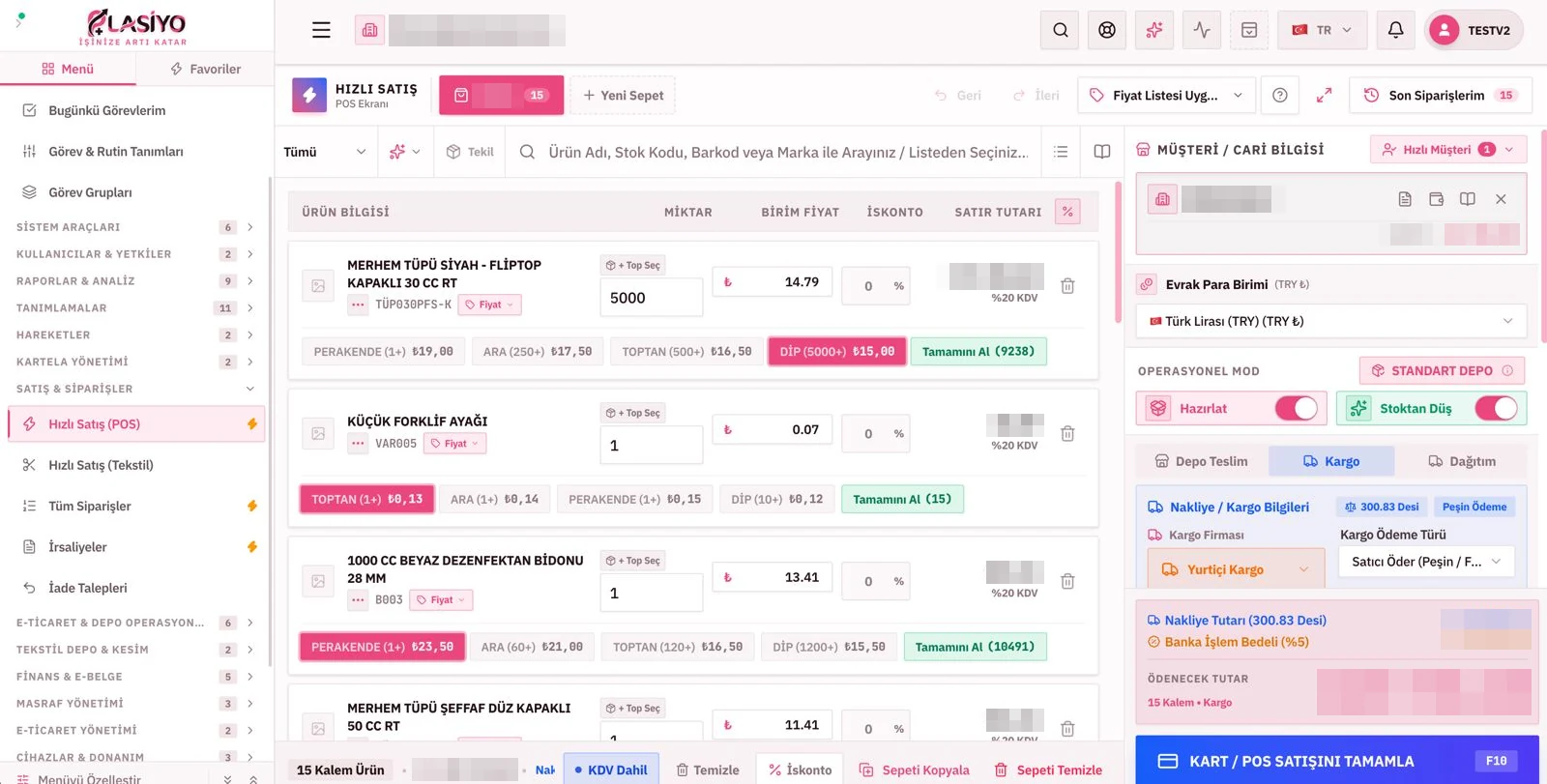Remove selected customer with X icon
The image size is (1547, 784).
click(1501, 199)
